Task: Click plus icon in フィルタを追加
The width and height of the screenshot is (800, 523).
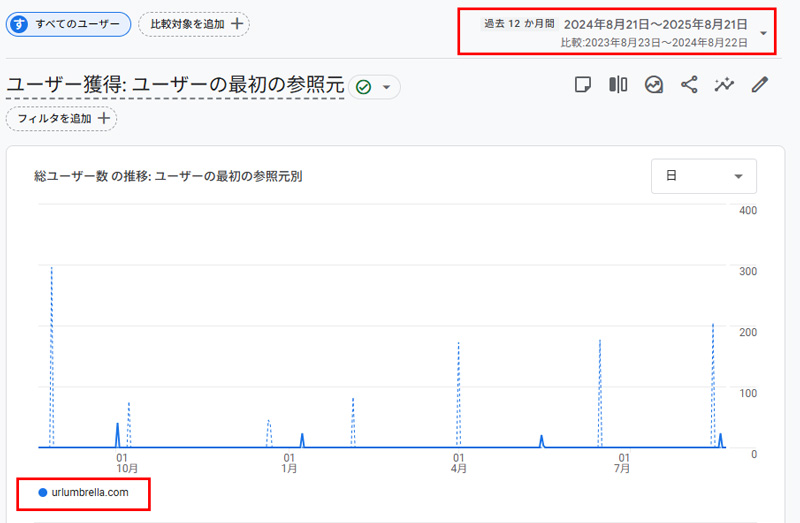Action: (x=104, y=118)
